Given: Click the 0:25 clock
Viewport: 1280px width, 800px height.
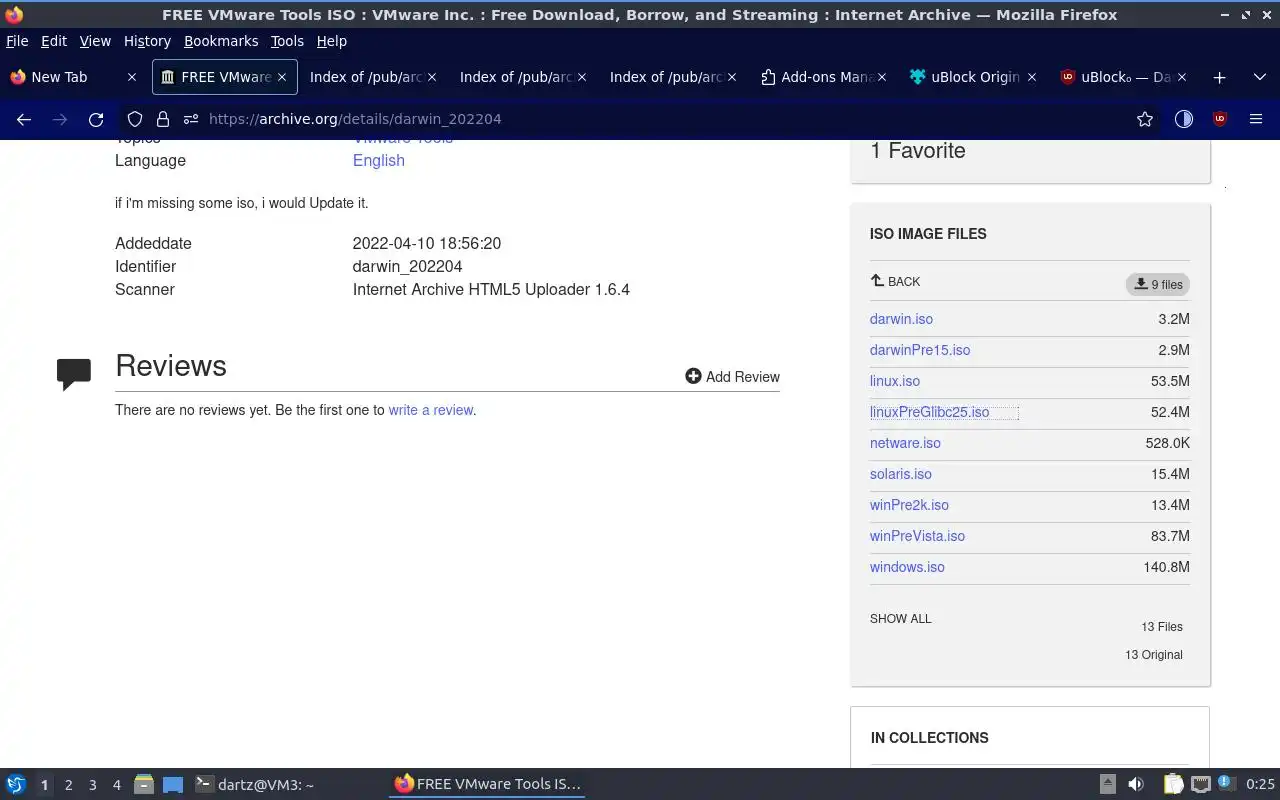Looking at the screenshot, I should (x=1260, y=785).
